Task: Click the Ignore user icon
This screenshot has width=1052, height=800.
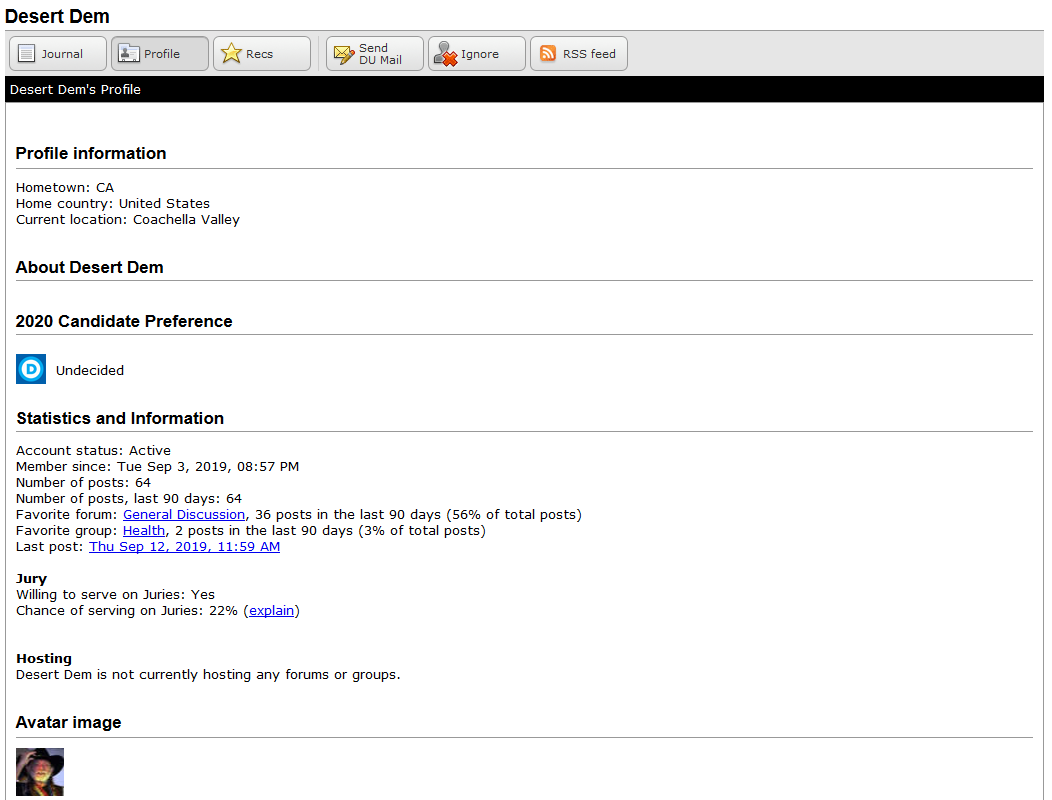Action: pos(446,54)
